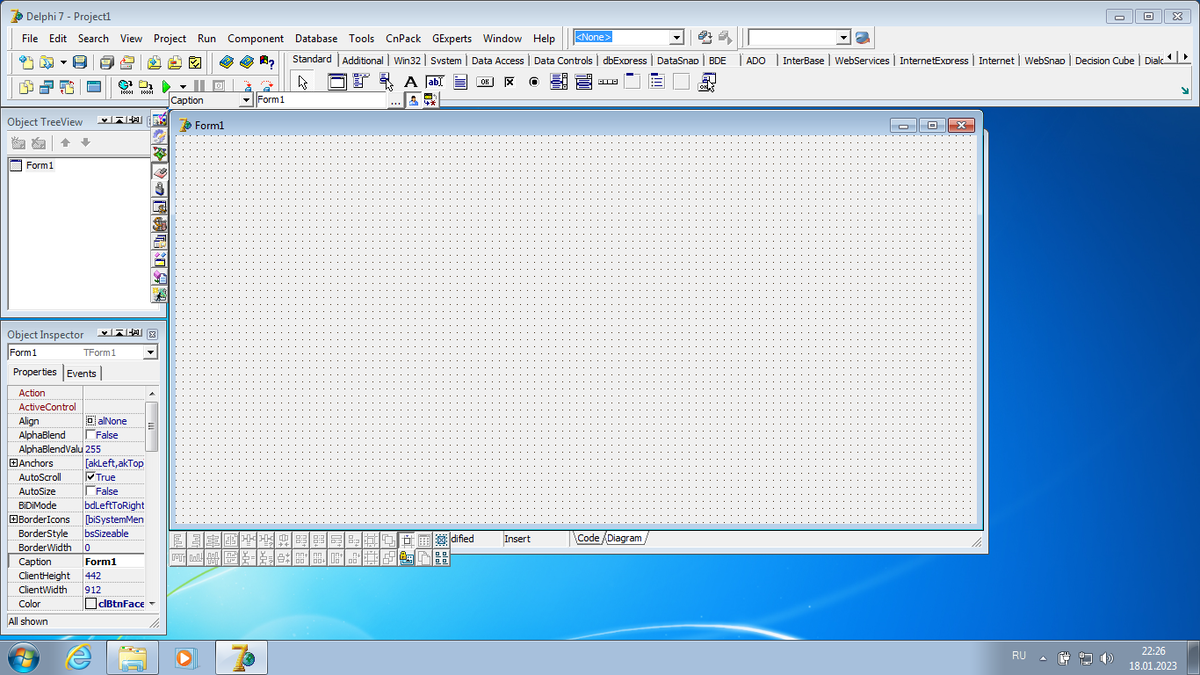Image resolution: width=1200 pixels, height=675 pixels.
Task: Close the Object Inspector panel
Action: coord(153,334)
